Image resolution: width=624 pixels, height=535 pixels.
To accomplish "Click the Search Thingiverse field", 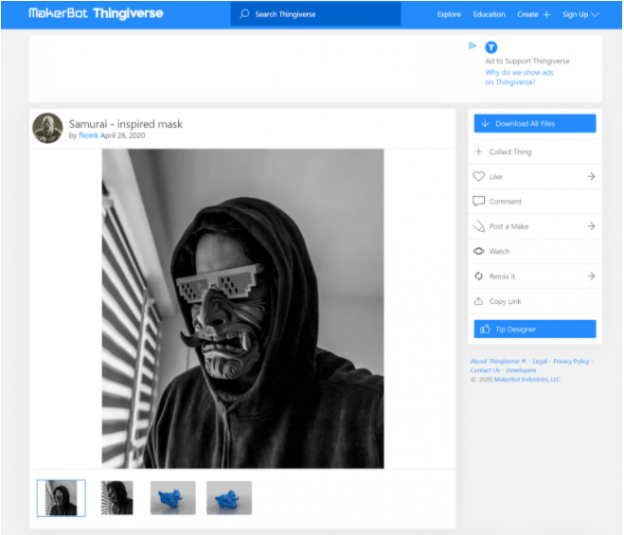I will (x=315, y=15).
